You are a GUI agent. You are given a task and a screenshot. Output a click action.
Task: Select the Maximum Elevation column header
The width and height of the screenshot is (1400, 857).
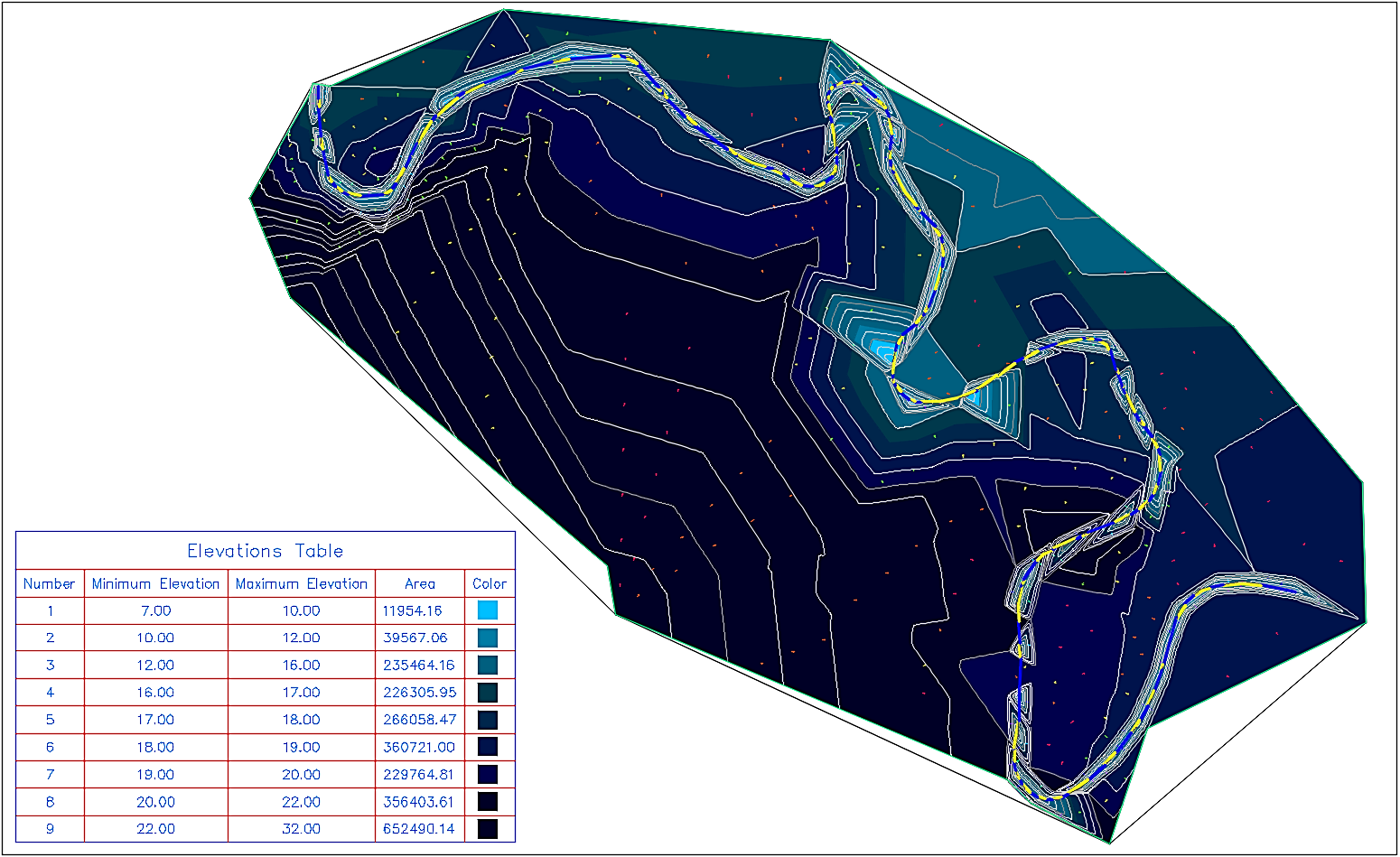[301, 583]
